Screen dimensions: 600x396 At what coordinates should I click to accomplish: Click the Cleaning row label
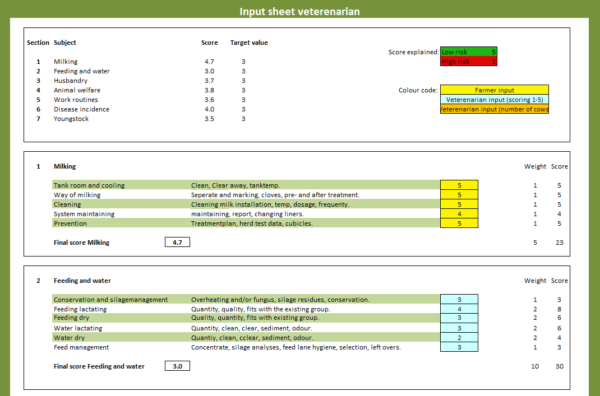(67, 204)
